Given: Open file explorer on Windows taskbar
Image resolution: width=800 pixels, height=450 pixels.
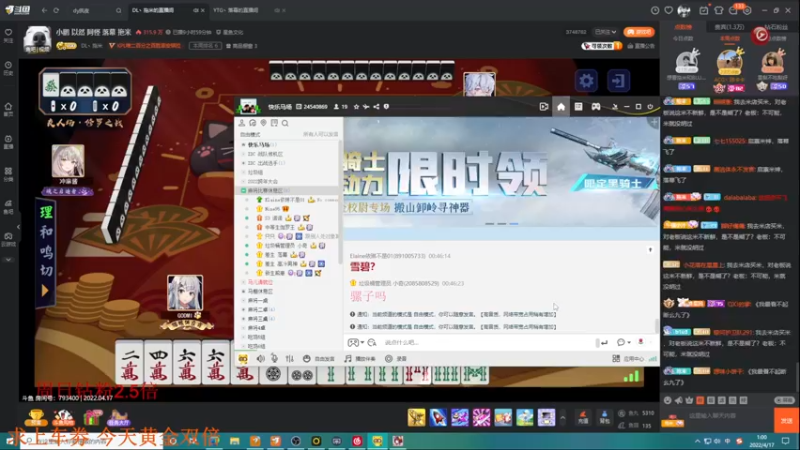Looking at the screenshot, I should [234, 441].
